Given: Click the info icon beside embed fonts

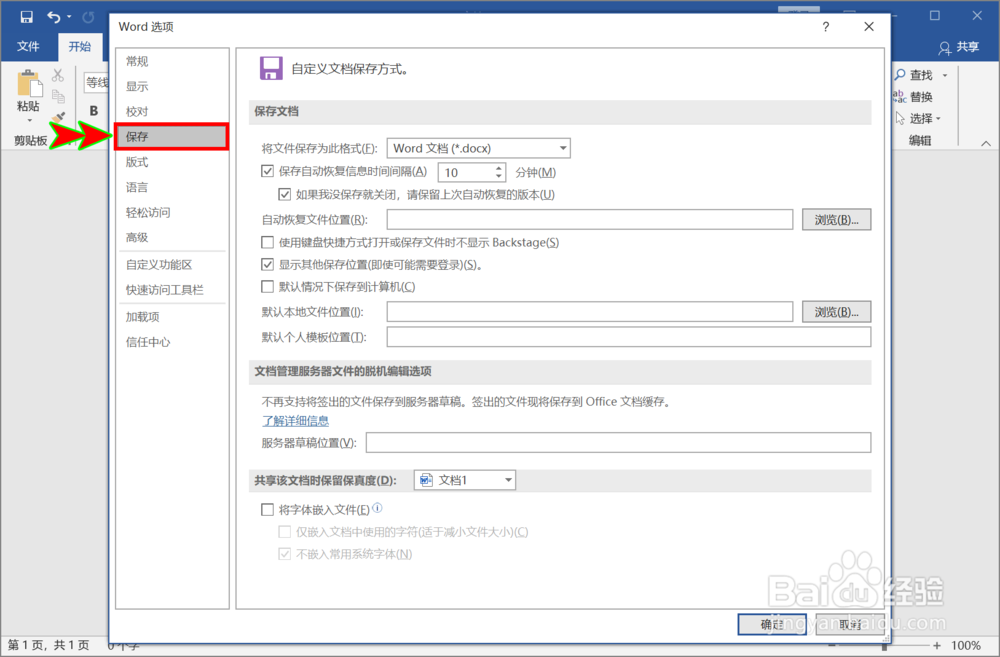Looking at the screenshot, I should 378,508.
